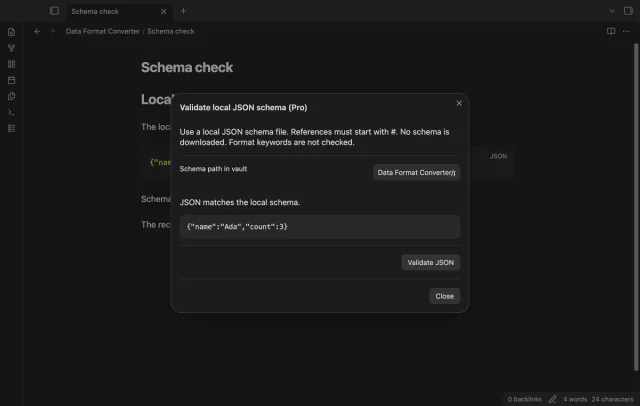Open the file explorer ribbon icon

[11, 32]
